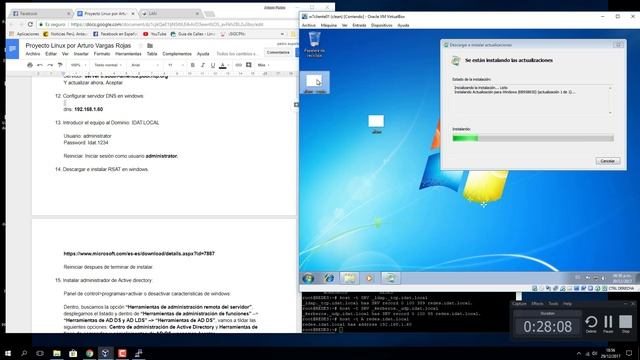Open the Herramientas menu in Google Docs
Screen dimensions: 640x360
click(128, 54)
